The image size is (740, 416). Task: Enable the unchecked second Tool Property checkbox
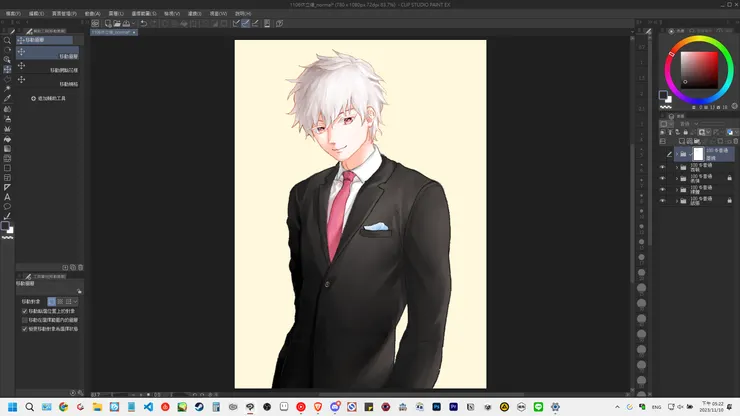pos(25,320)
